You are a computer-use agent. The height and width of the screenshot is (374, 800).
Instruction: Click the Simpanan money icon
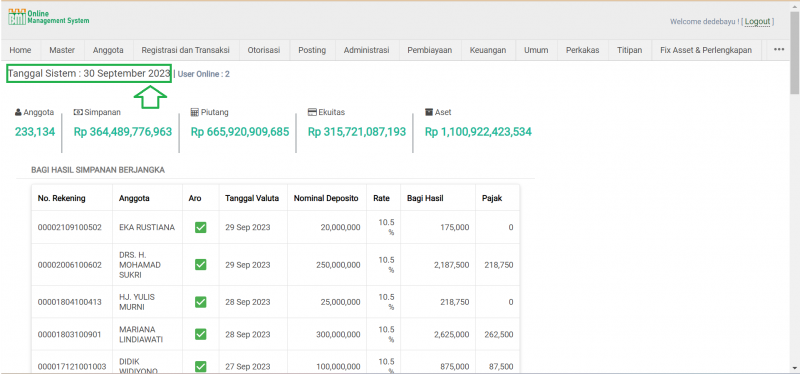[78, 112]
